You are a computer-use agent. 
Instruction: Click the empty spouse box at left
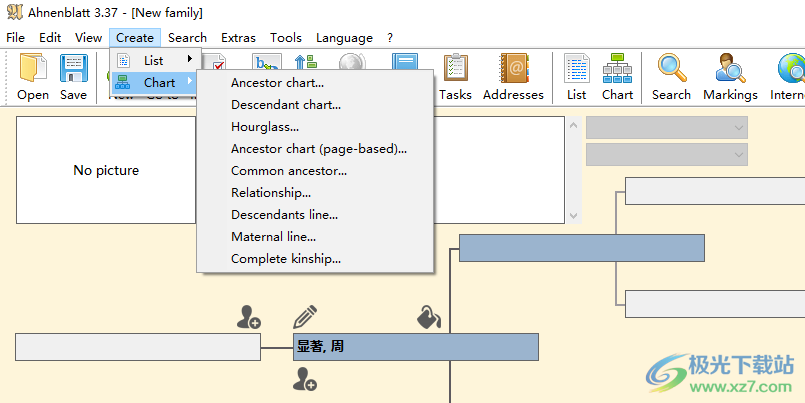coord(138,347)
